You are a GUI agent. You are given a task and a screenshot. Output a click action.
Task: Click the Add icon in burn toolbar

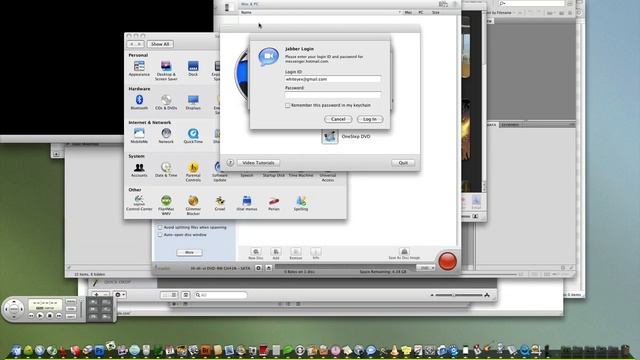coord(276,253)
